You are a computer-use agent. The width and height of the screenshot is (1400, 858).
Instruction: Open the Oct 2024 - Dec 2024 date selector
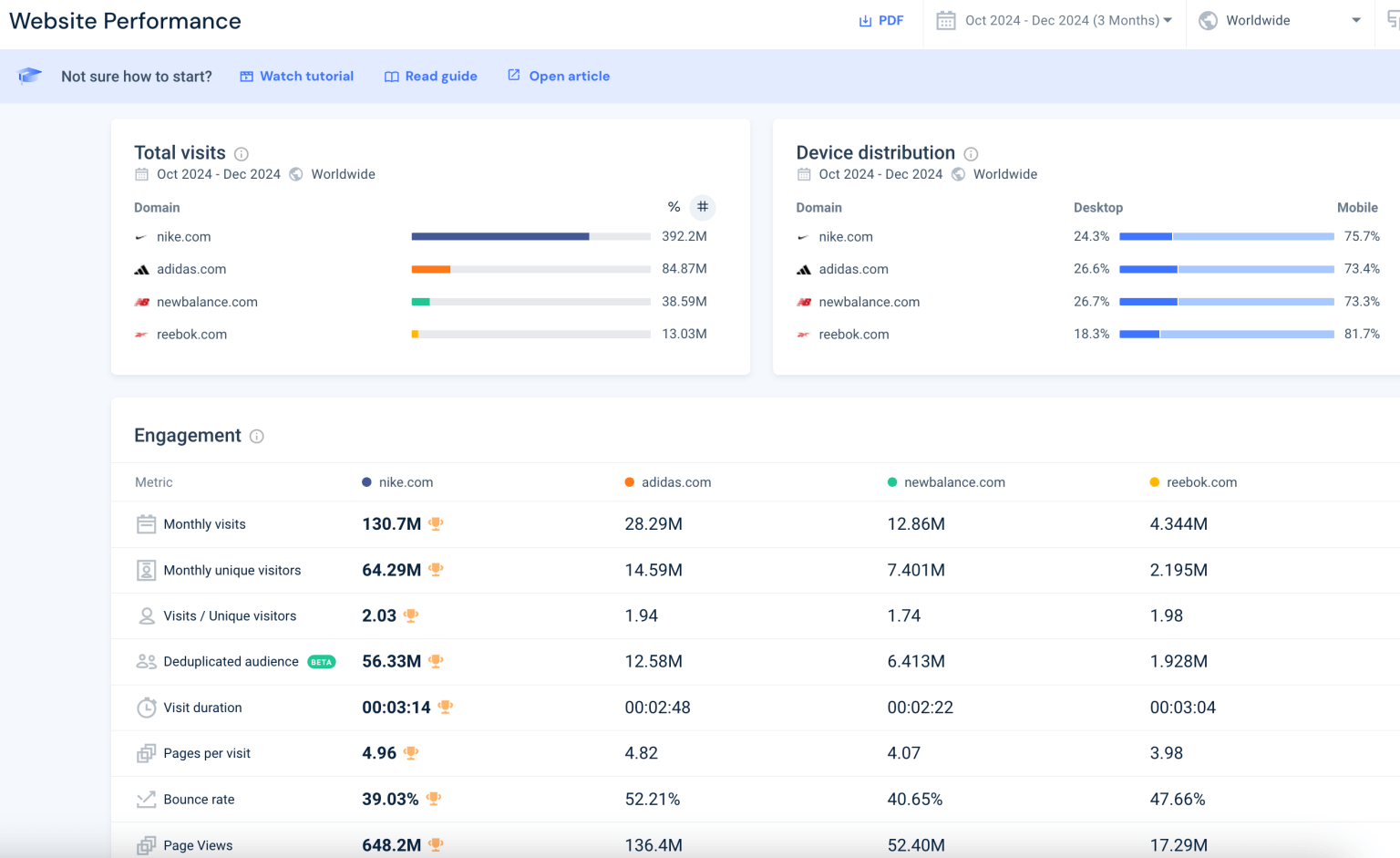click(x=1053, y=19)
